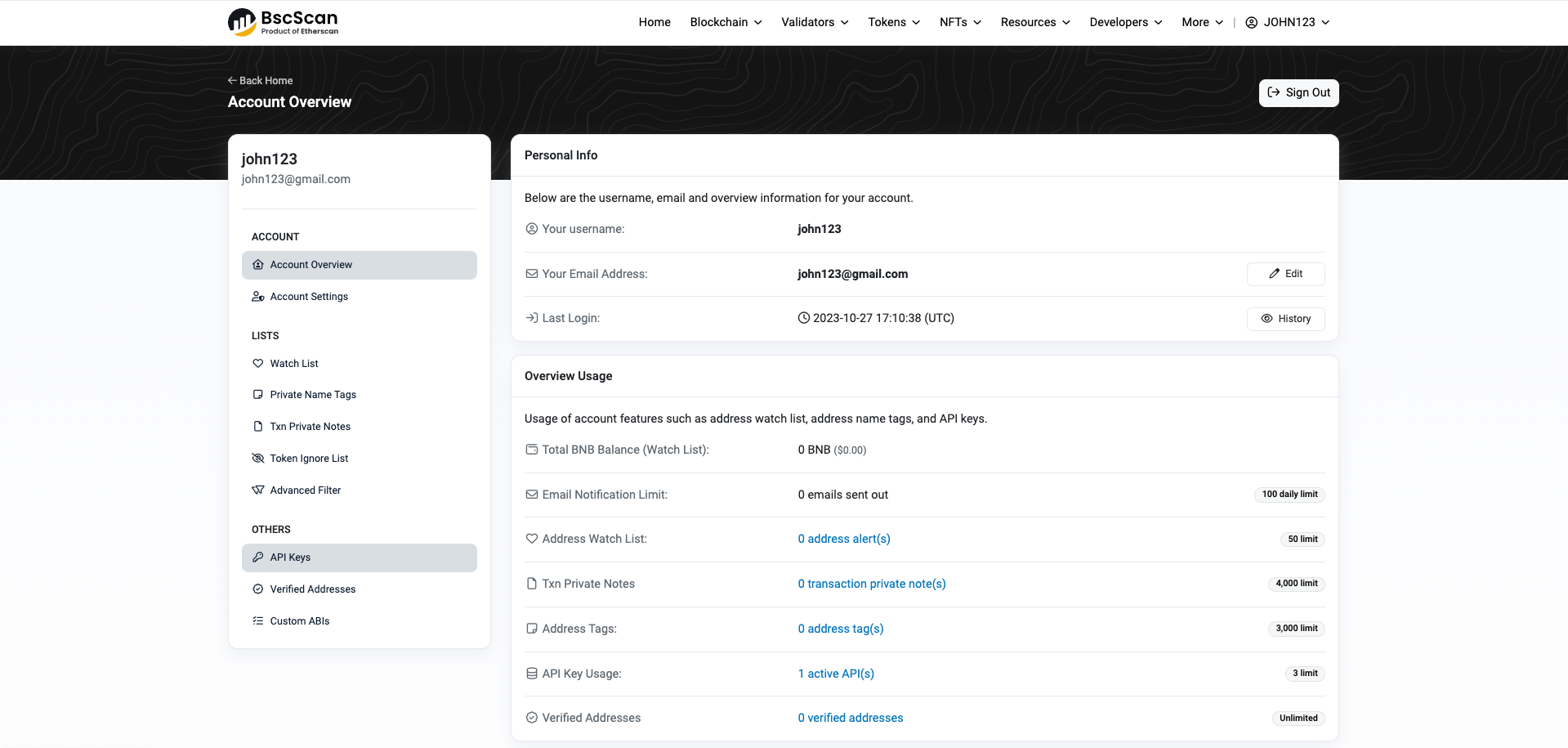
Task: Open Custom ABIs in the sidebar
Action: coord(360,621)
